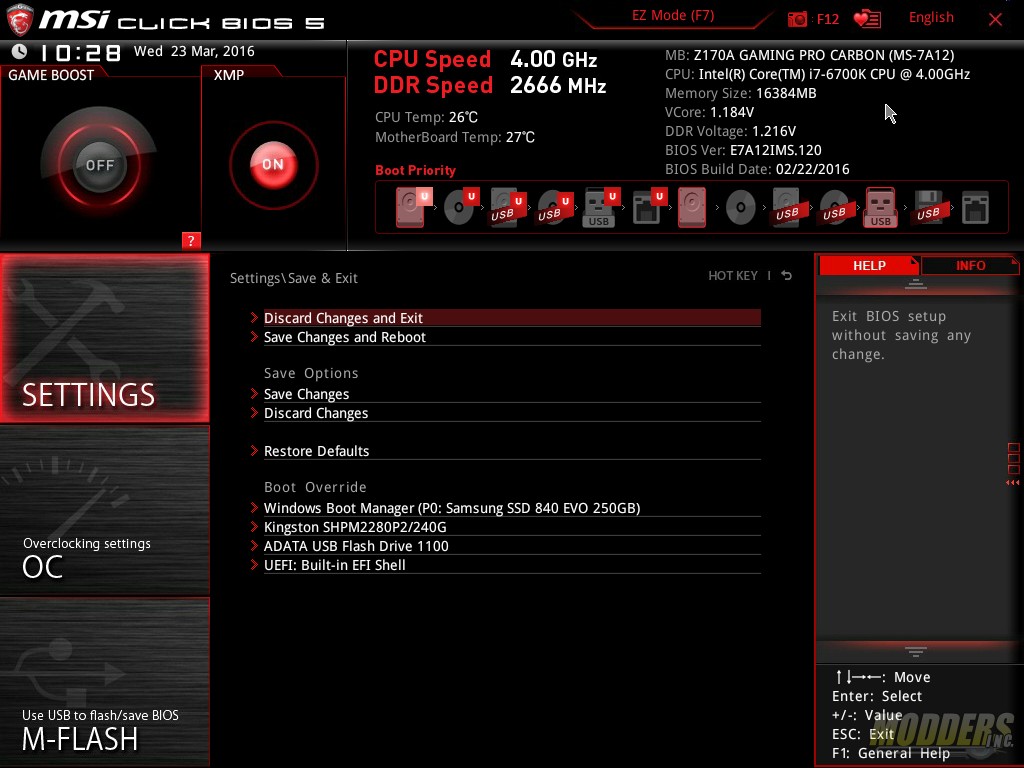Choose Discard Changes option
The image size is (1024, 768).
click(512, 413)
